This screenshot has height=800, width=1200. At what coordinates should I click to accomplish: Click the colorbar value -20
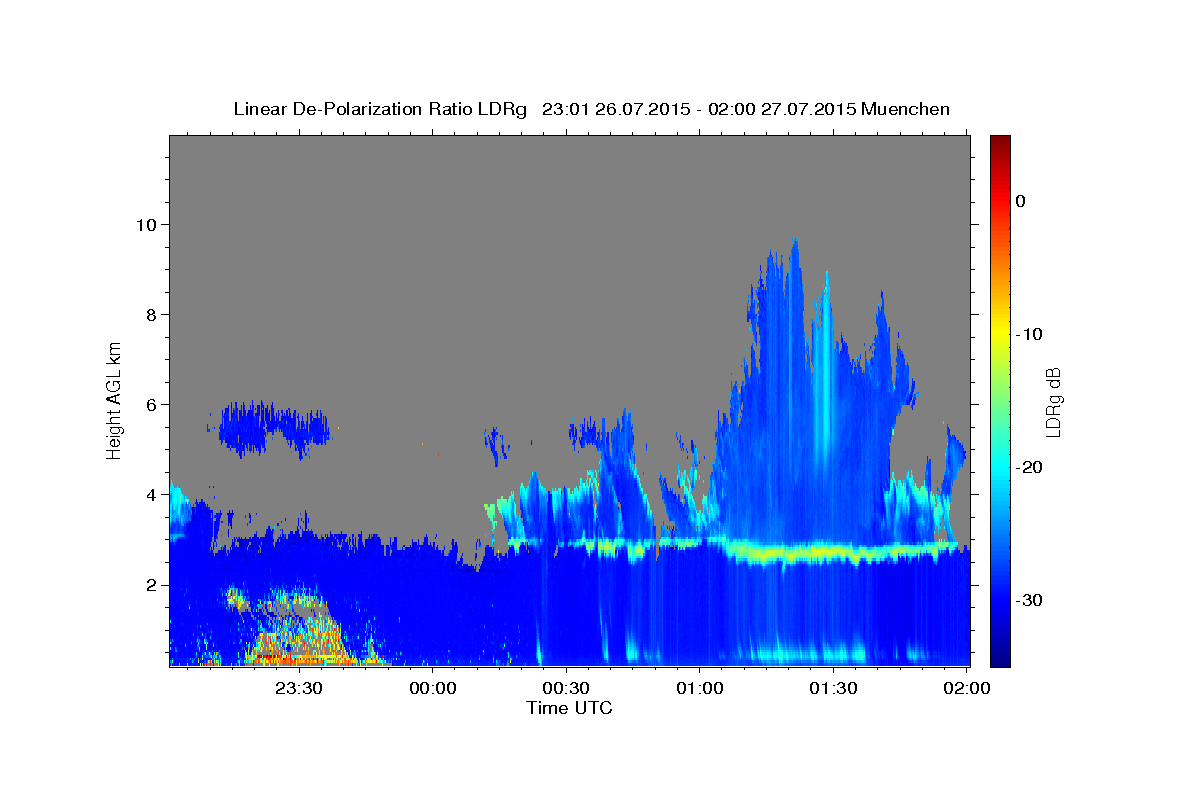(1030, 467)
